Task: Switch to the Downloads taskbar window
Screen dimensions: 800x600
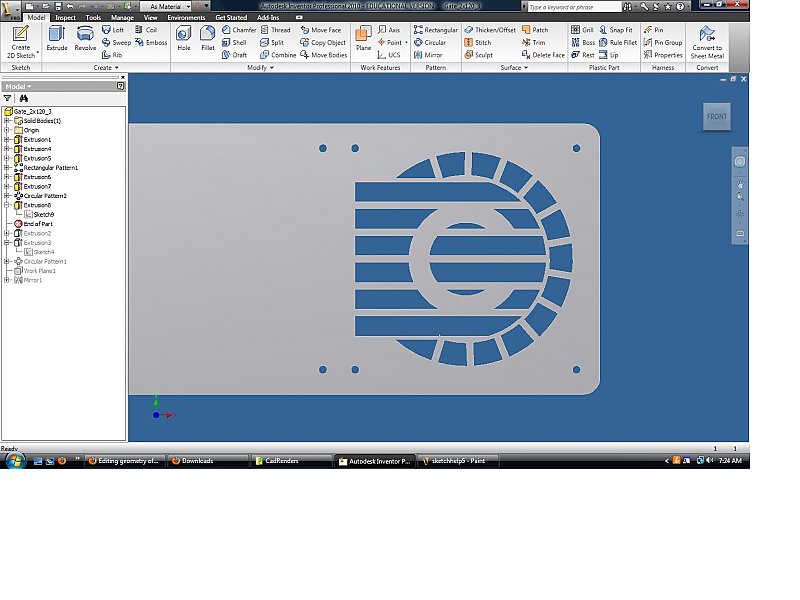Action: 208,461
